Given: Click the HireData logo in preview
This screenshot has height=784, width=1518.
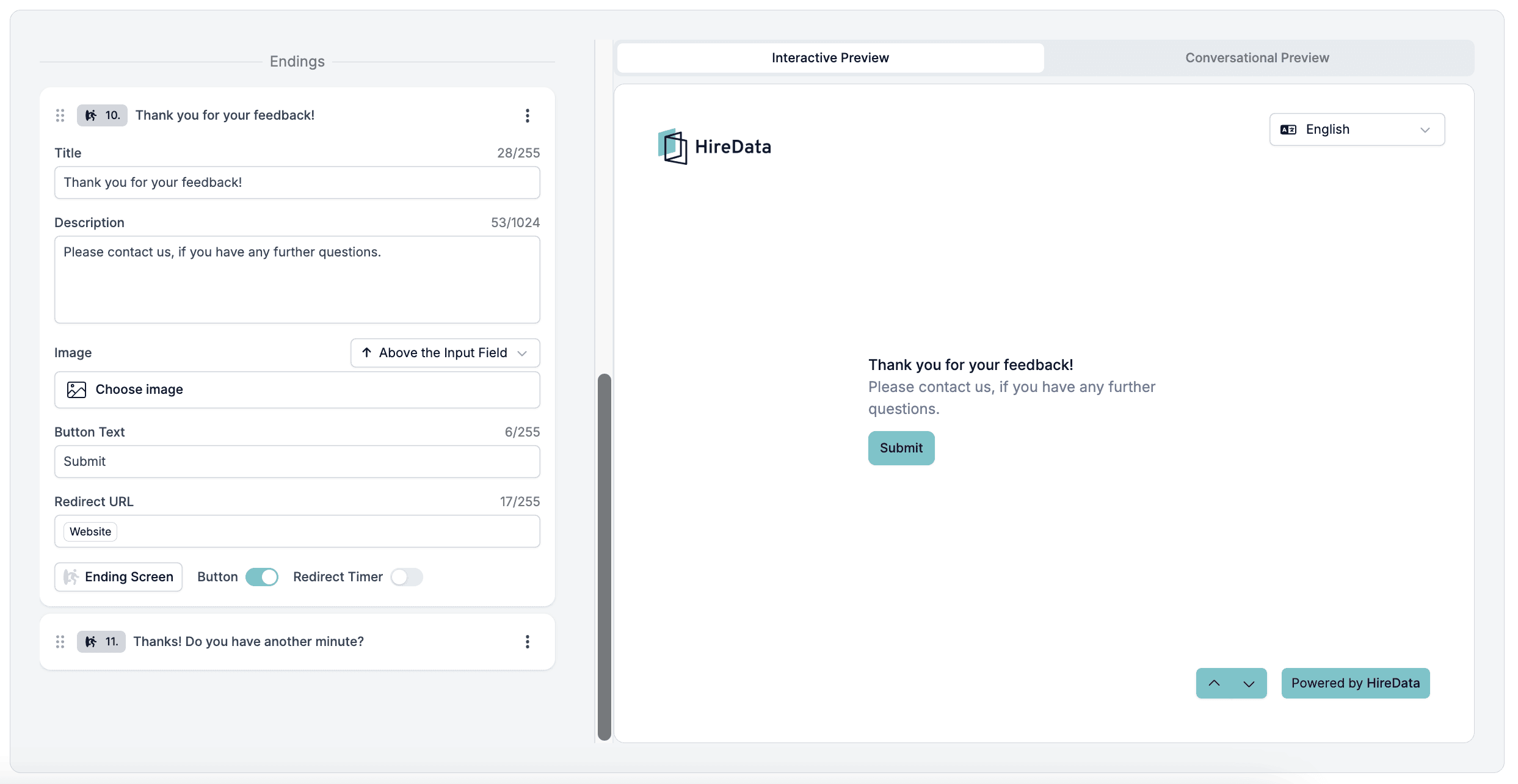Looking at the screenshot, I should click(714, 147).
